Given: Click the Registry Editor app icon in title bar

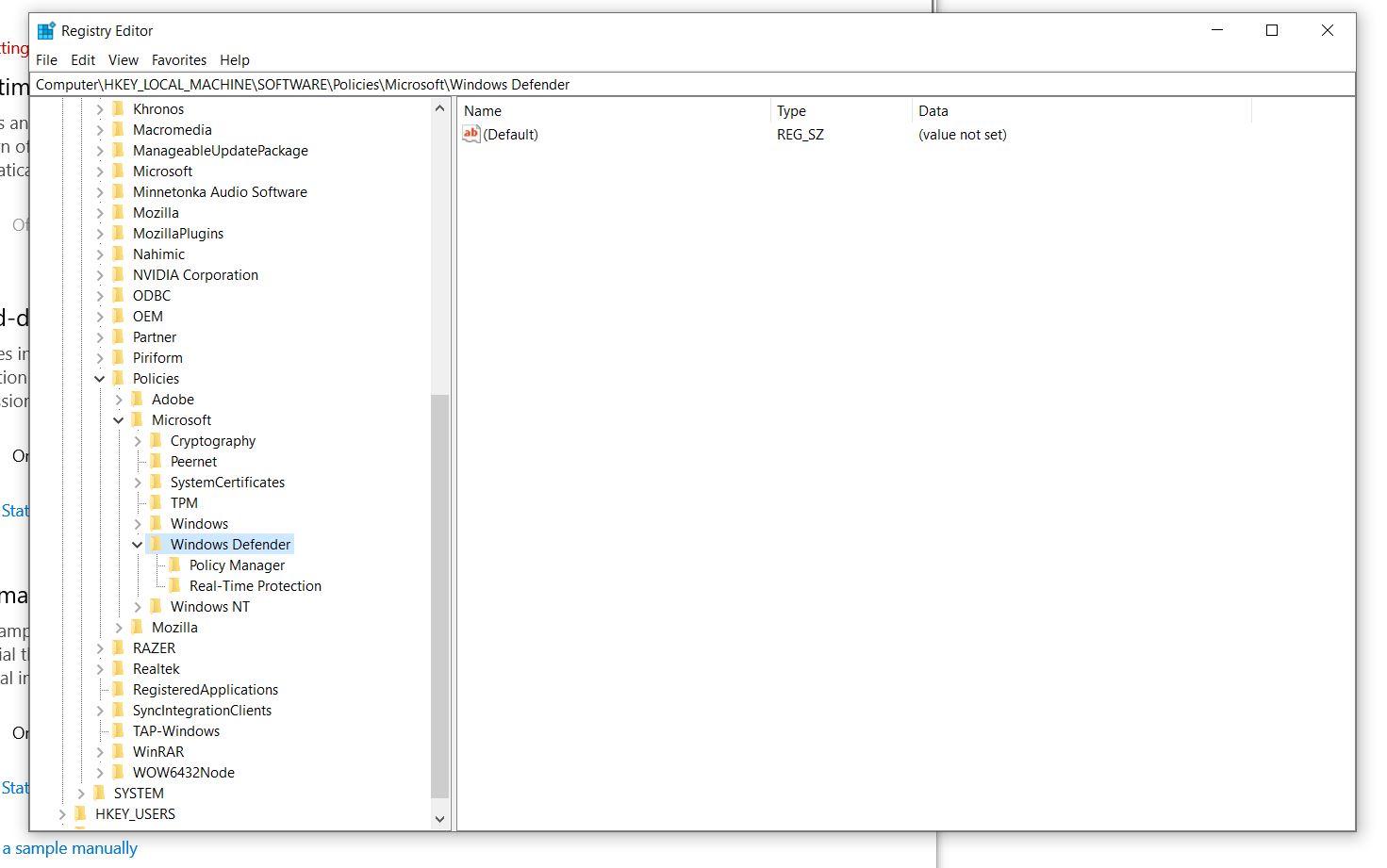Looking at the screenshot, I should pyautogui.click(x=46, y=30).
